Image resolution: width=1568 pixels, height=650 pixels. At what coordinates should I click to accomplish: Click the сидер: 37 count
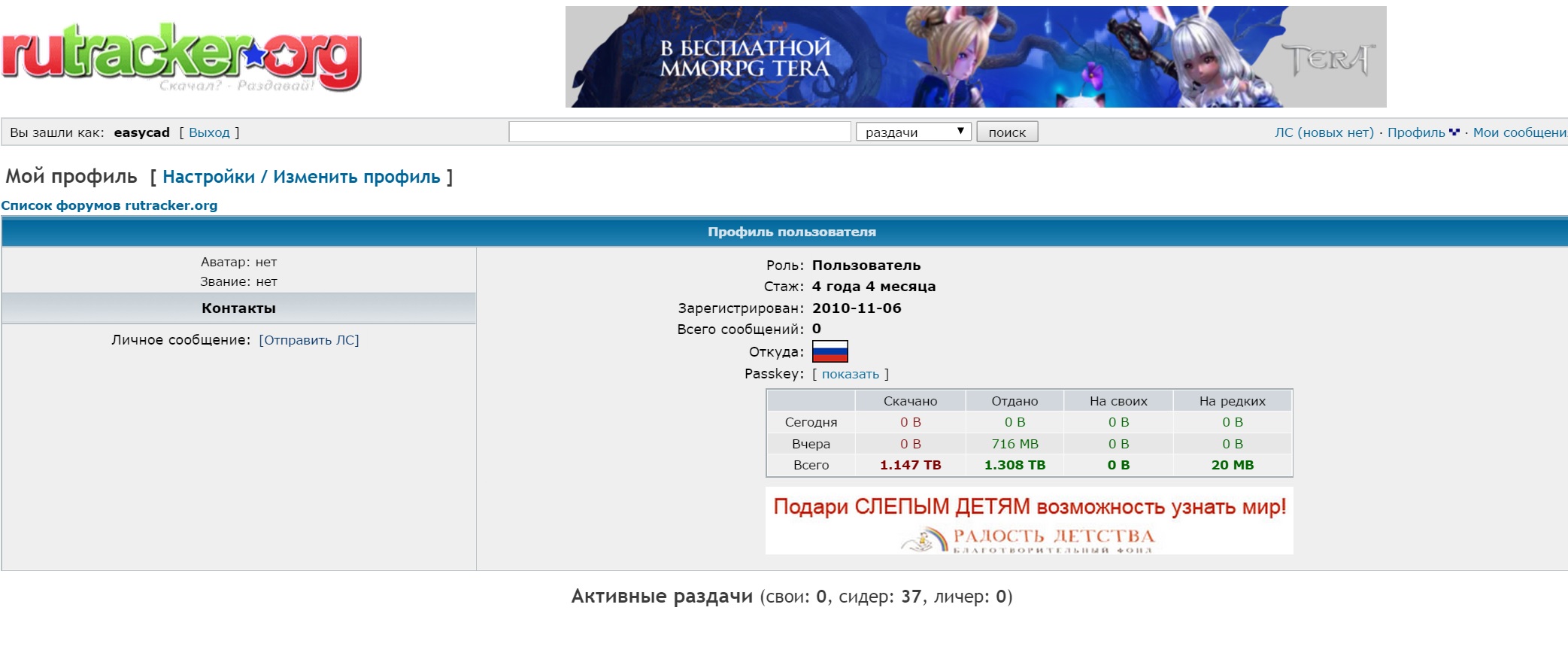pos(880,597)
